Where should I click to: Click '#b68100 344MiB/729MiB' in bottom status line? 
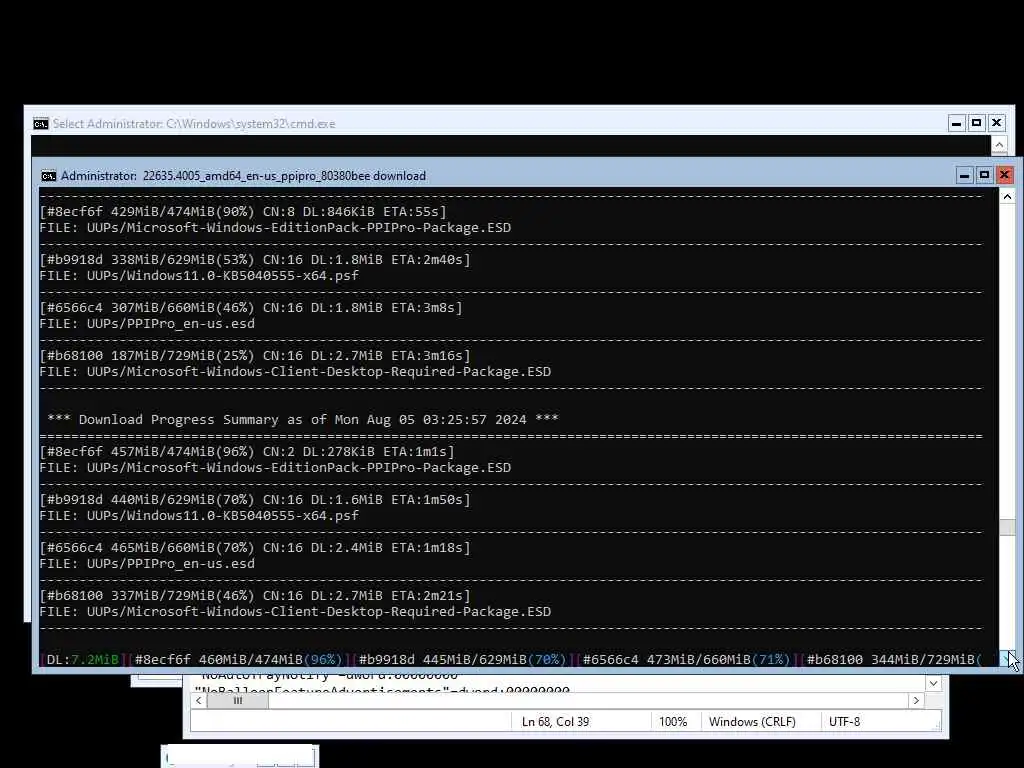pyautogui.click(x=893, y=660)
